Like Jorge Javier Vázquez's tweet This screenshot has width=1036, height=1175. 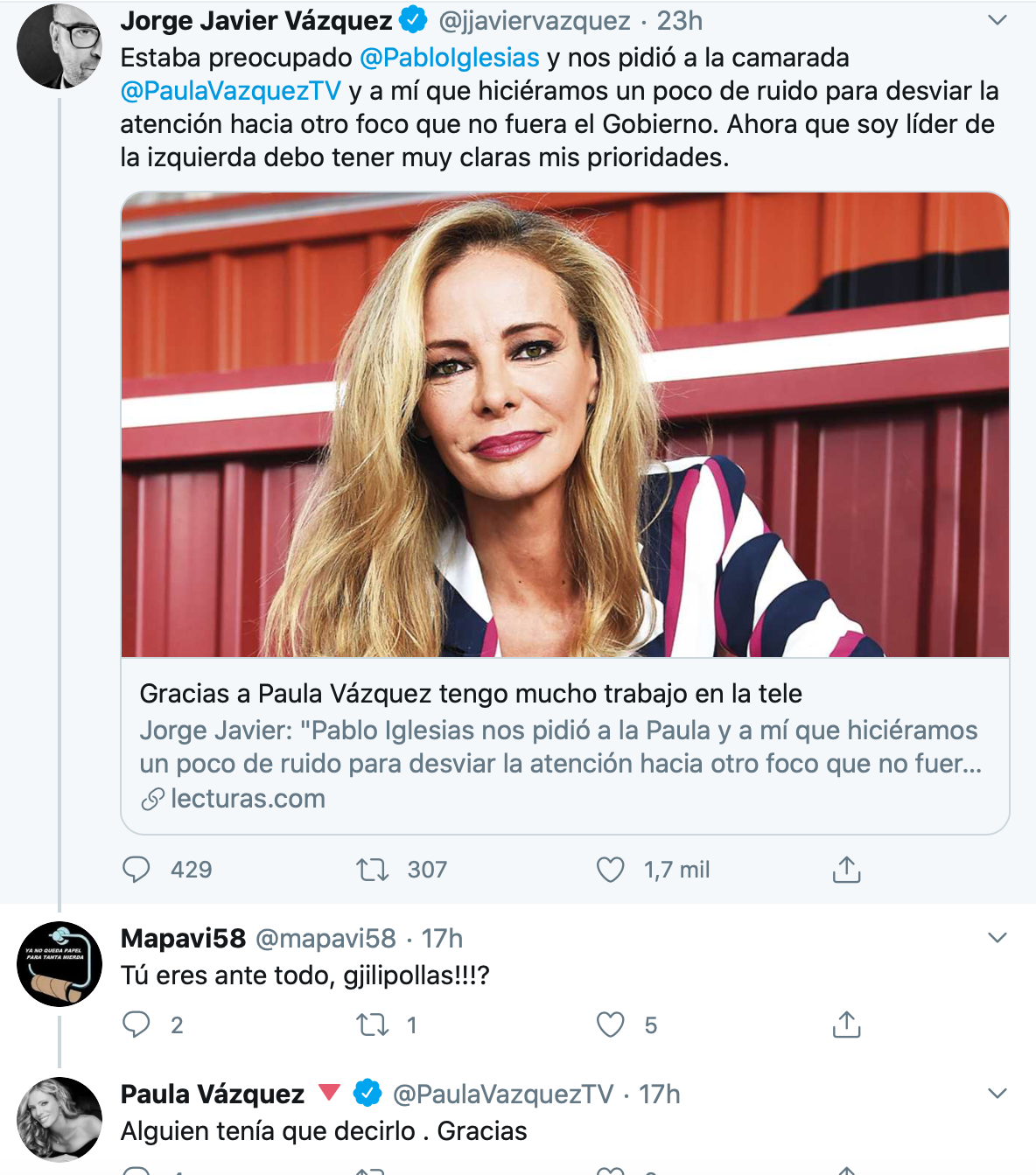610,870
